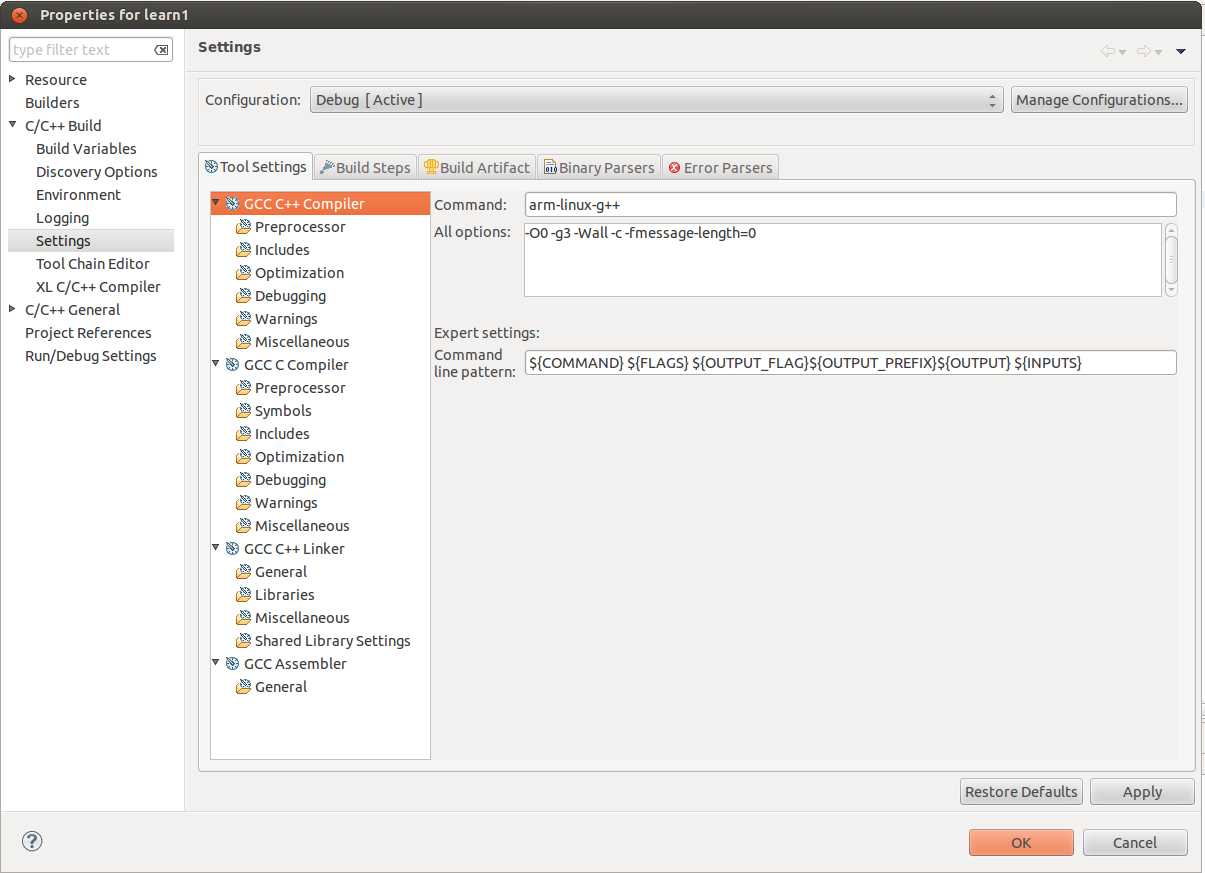Click the Shared Library Settings icon

coord(243,641)
